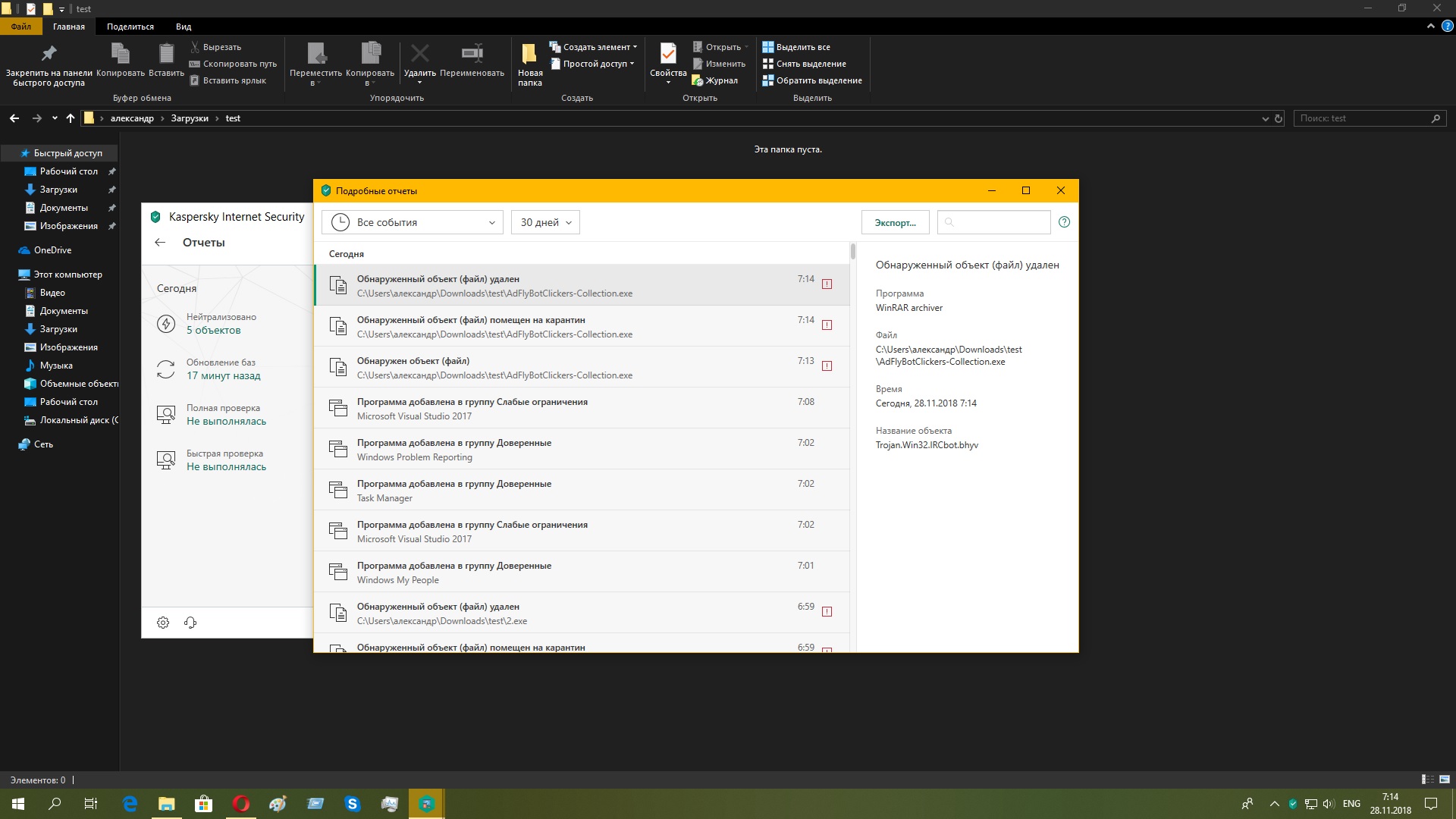The height and width of the screenshot is (819, 1456).
Task: Expand the 30 дней period dropdown
Action: pyautogui.click(x=545, y=222)
